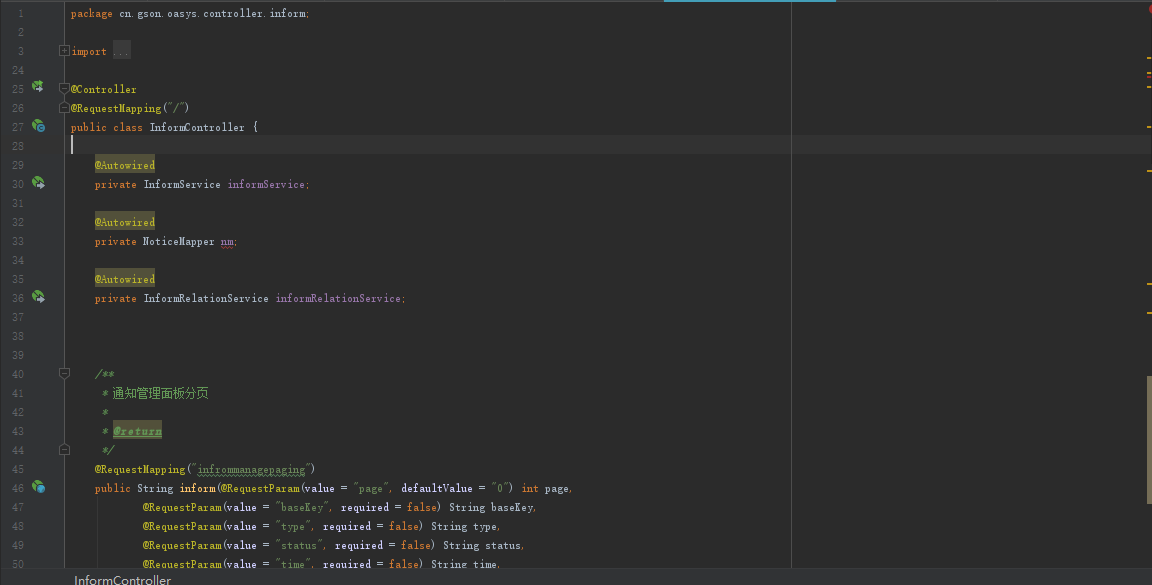The width and height of the screenshot is (1152, 585).
Task: Open autowired dependency icon for informRelationService
Action: (37, 296)
